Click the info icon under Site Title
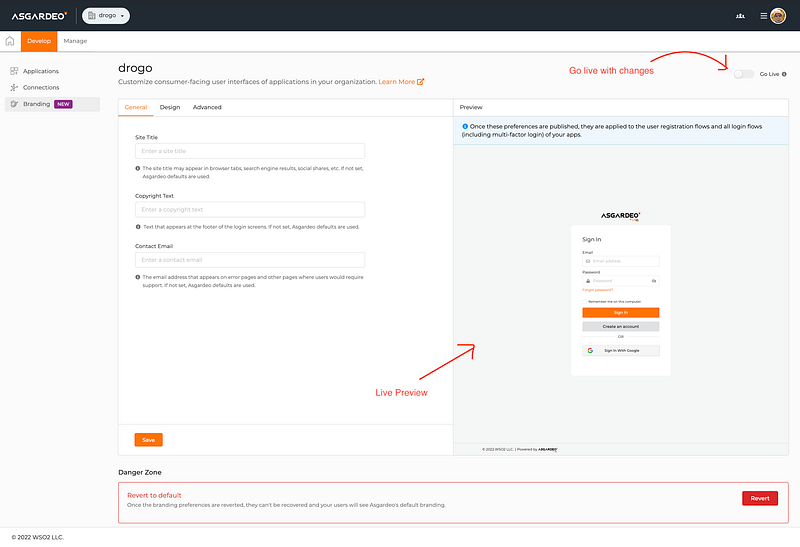The image size is (800, 547). click(138, 168)
